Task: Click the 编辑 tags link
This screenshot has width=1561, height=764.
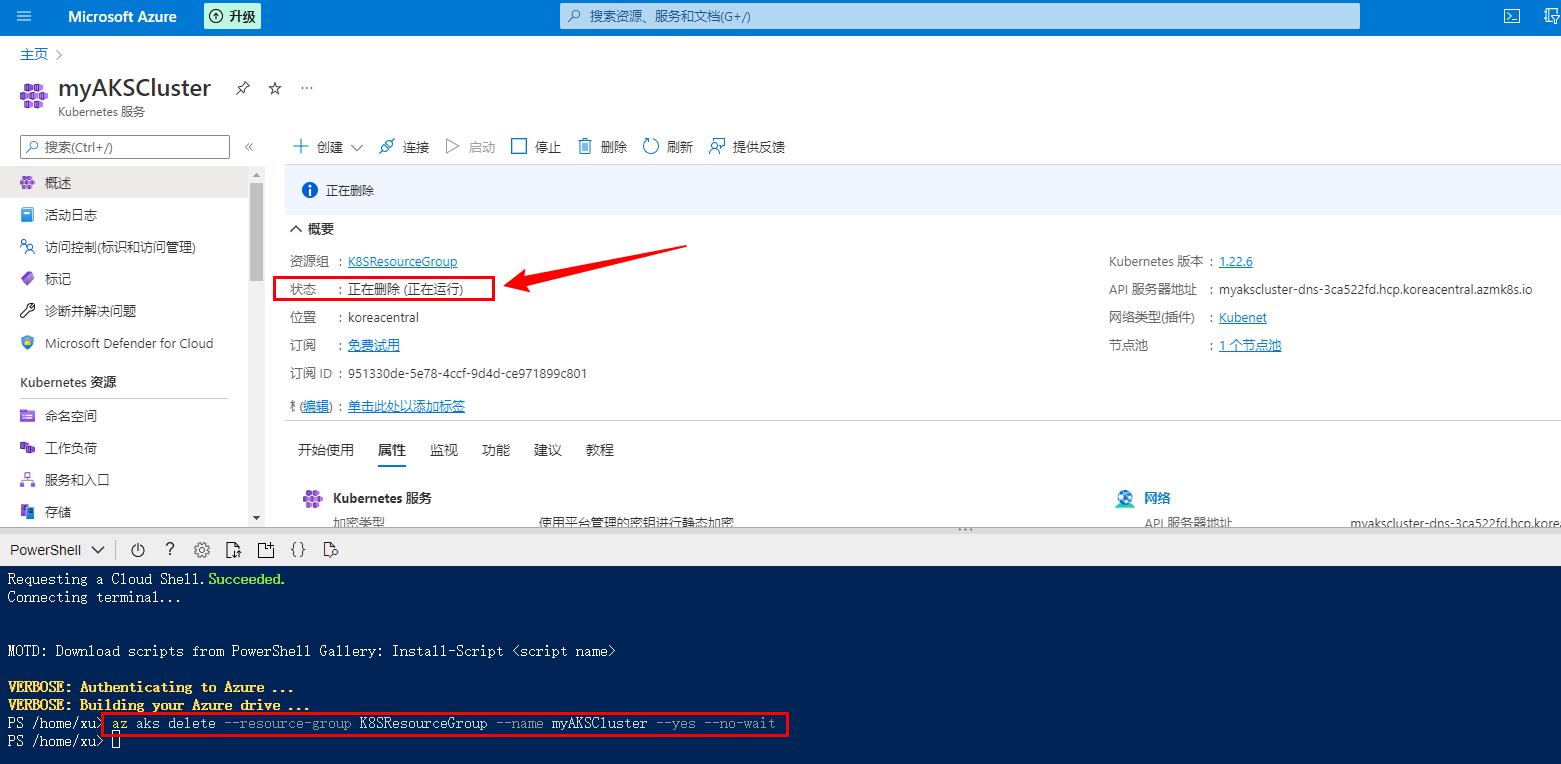Action: 316,406
